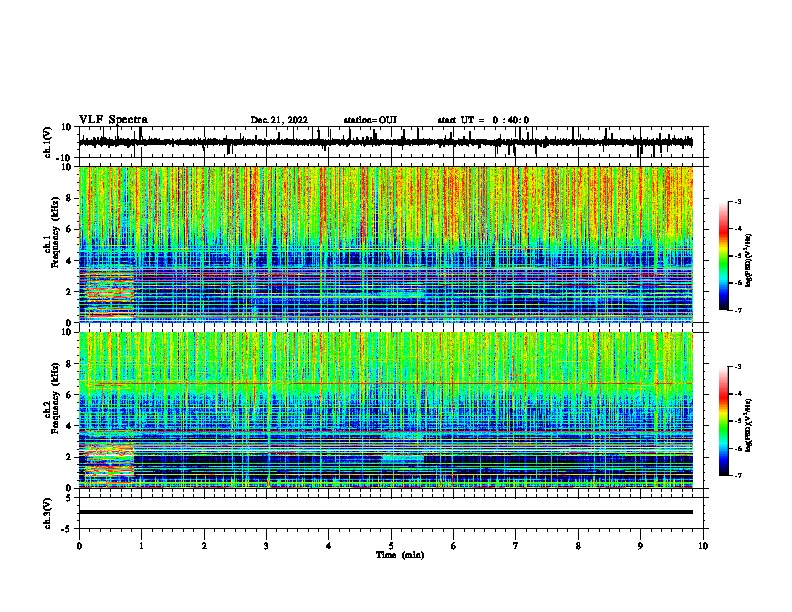Click the ch.3 flat black signal line
The height and width of the screenshot is (612, 792).
point(385,512)
